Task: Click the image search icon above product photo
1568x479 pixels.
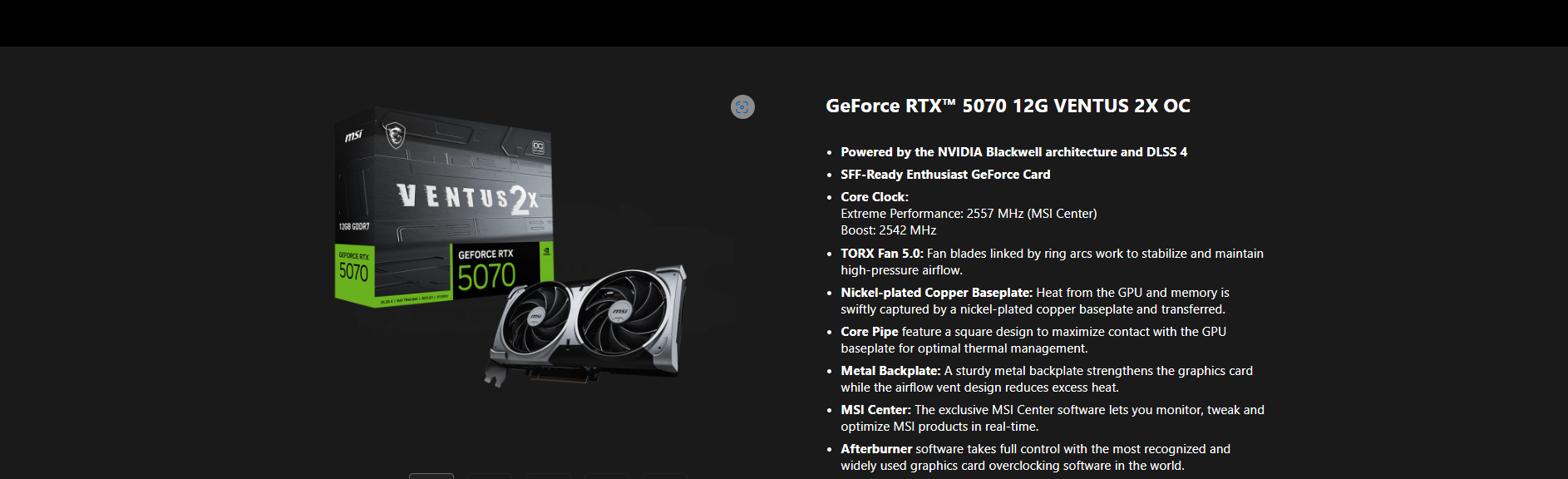Action: [742, 106]
